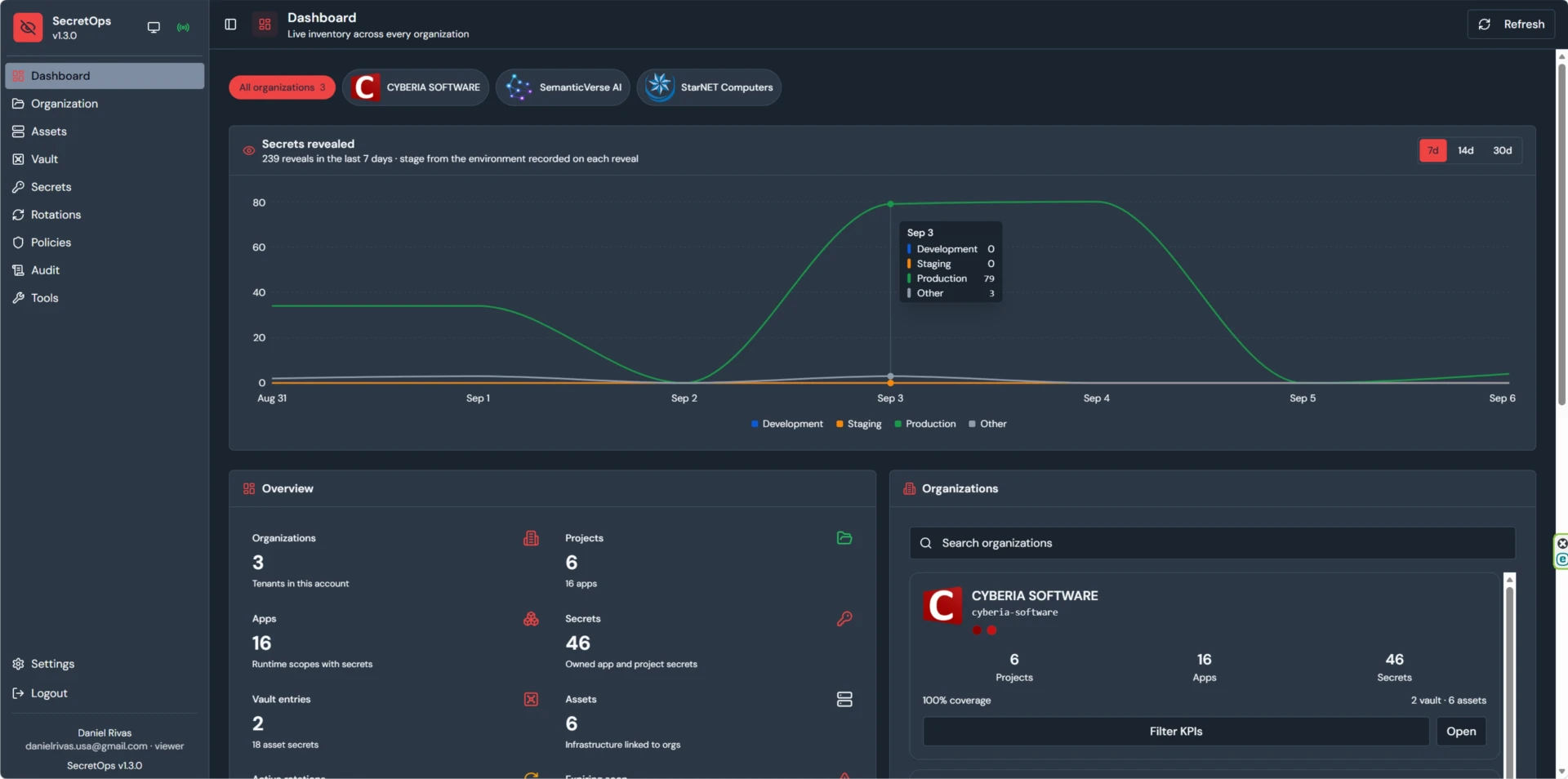Screen dimensions: 1568x779
Task: Click the Assets card server icon
Action: coord(844,699)
